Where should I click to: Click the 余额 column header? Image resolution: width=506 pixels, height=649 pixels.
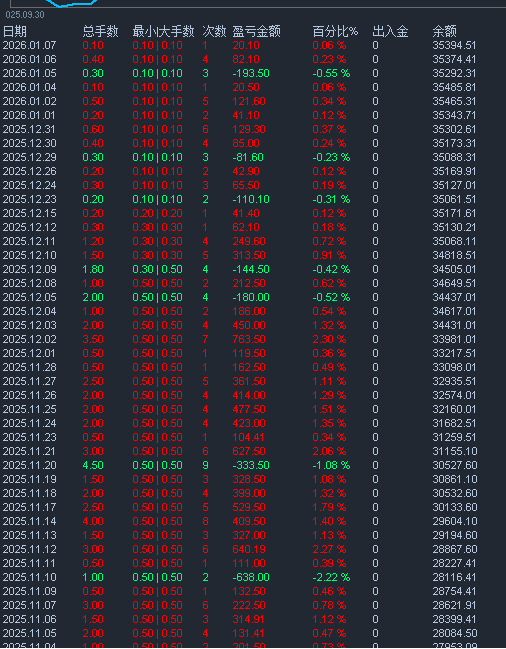444,31
